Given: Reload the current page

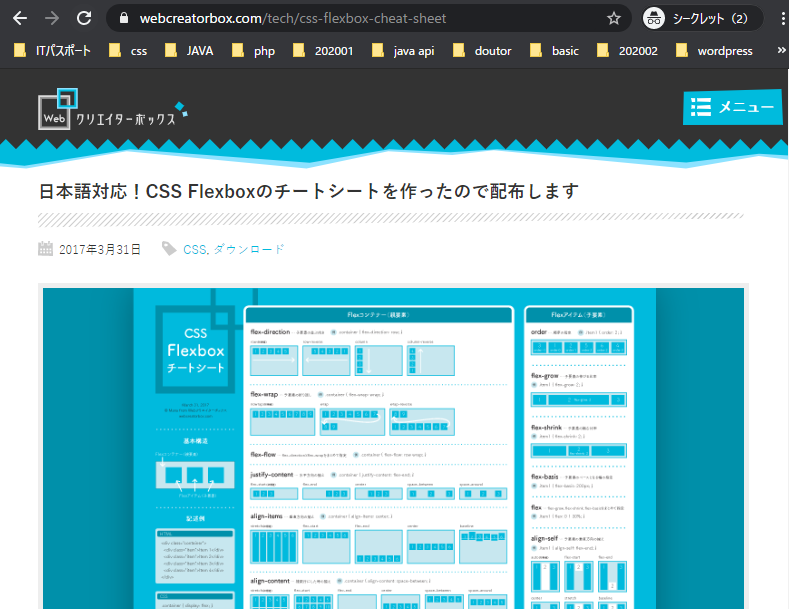Looking at the screenshot, I should click(84, 19).
